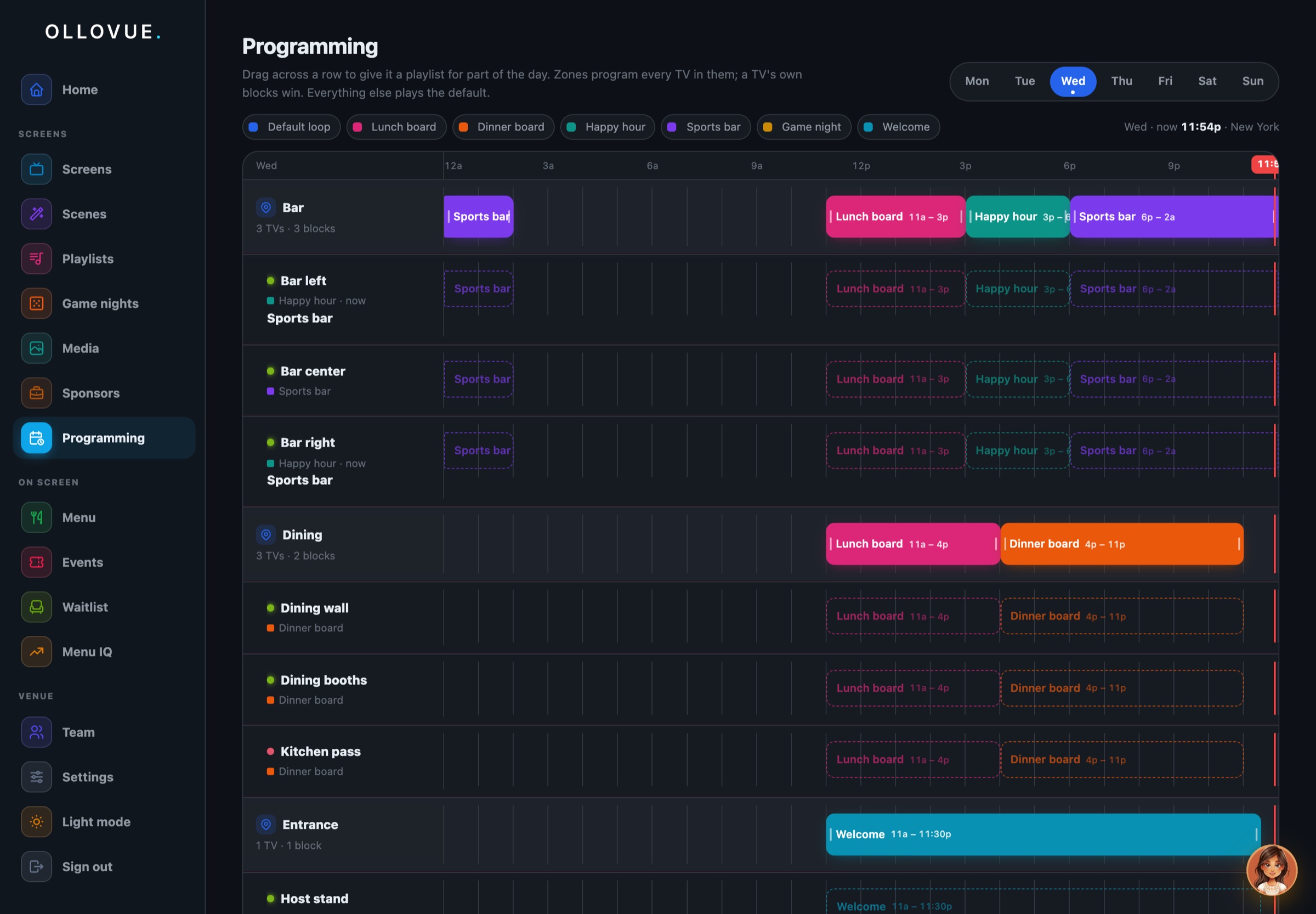Viewport: 1316px width, 914px height.
Task: Open the Scenes magic wand icon
Action: click(36, 214)
